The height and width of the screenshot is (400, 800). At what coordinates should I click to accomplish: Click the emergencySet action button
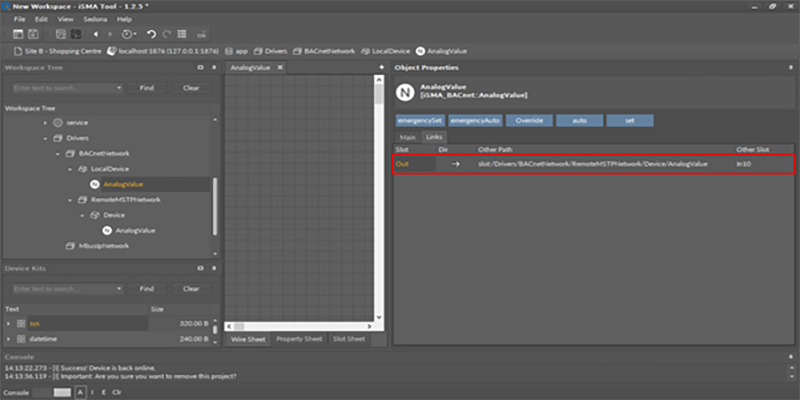[x=420, y=121]
